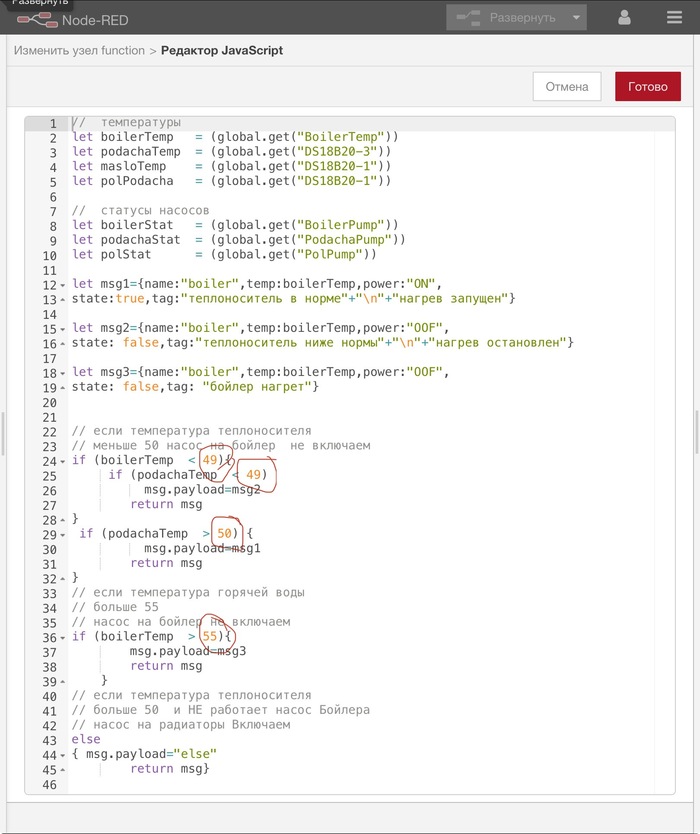This screenshot has width=700, height=834.
Task: Click msg.payload=msg3 on line 37
Action: [x=188, y=651]
